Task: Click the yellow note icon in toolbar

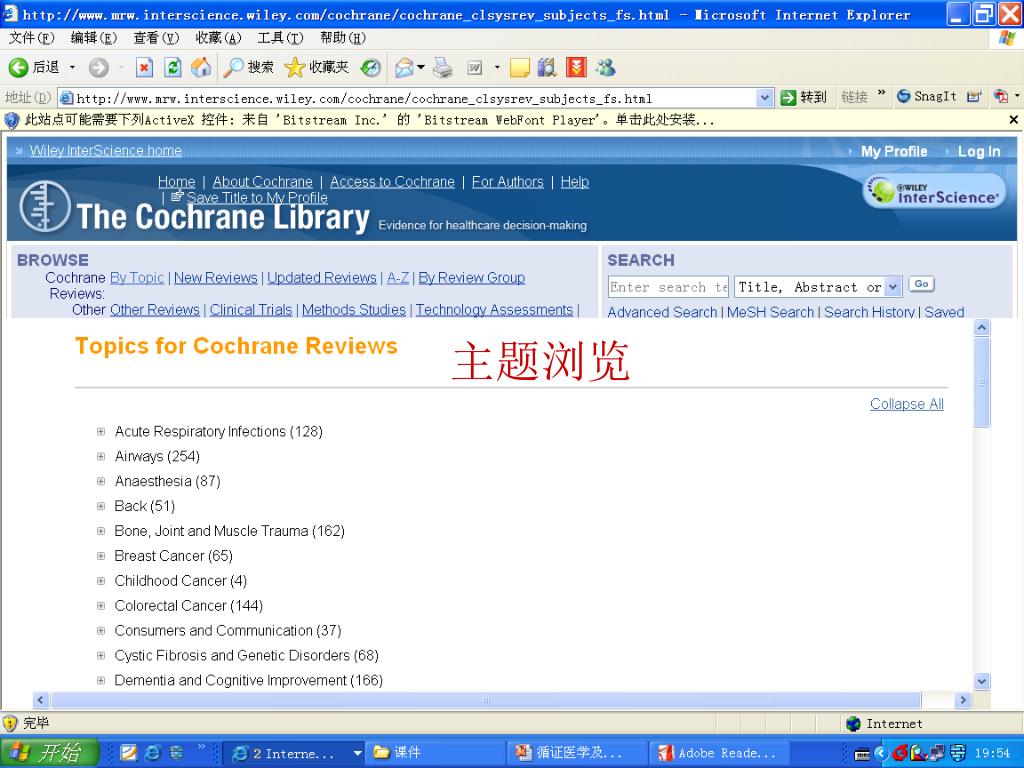Action: [x=519, y=67]
